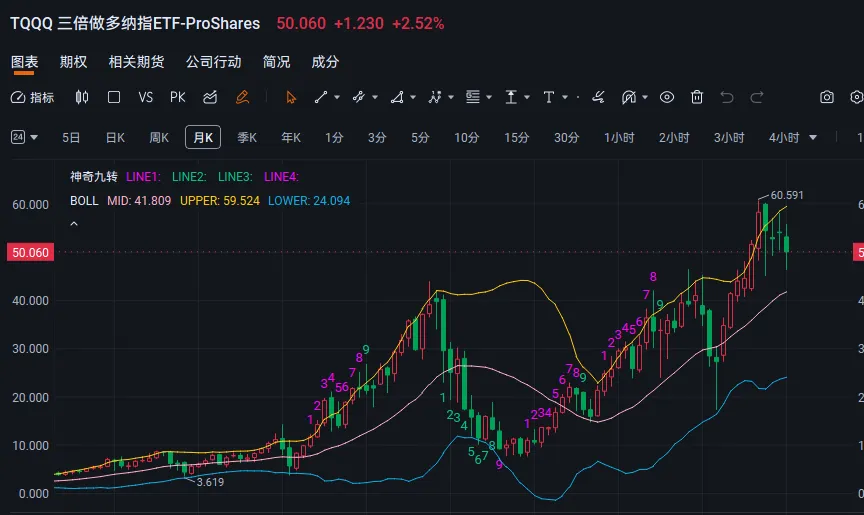Select the trend line drawing tool

point(321,97)
